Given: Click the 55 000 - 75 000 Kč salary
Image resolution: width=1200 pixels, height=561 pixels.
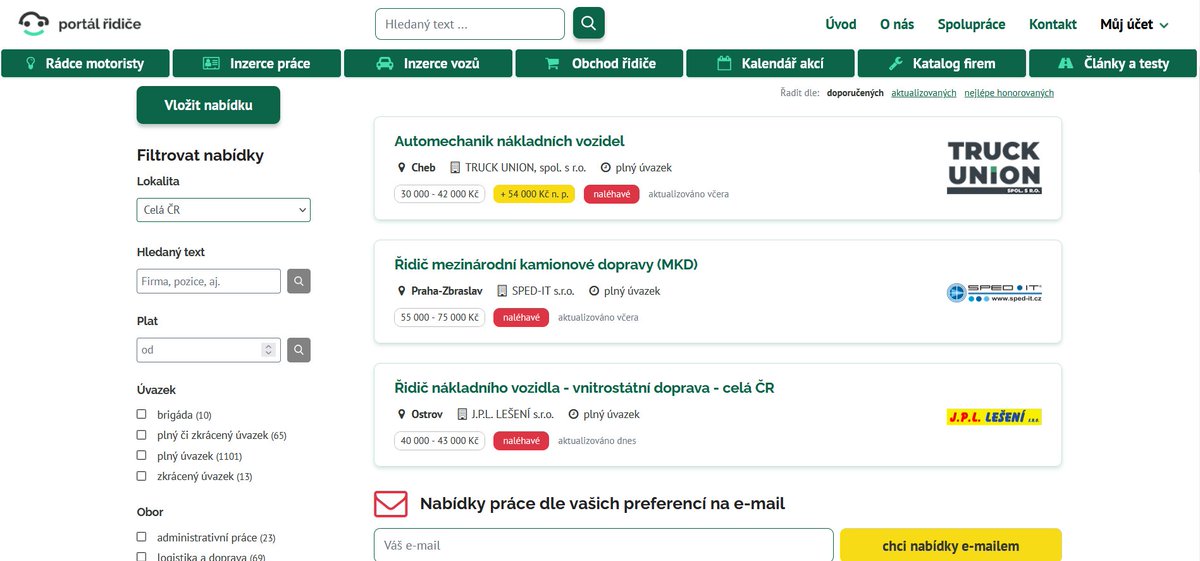Looking at the screenshot, I should point(439,317).
